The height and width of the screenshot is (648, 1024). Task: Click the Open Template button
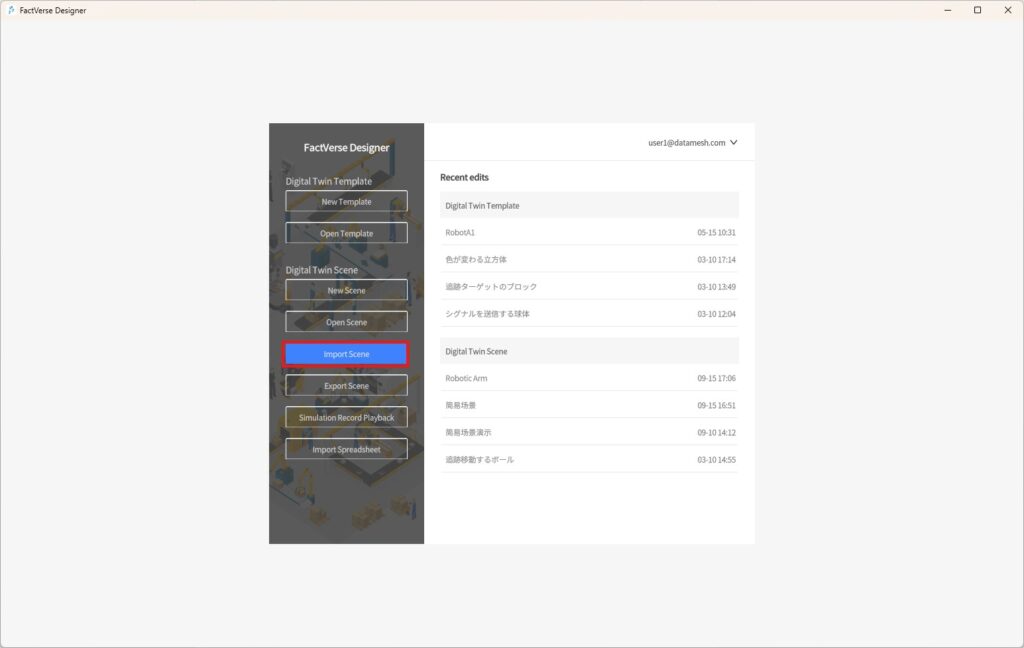click(346, 232)
